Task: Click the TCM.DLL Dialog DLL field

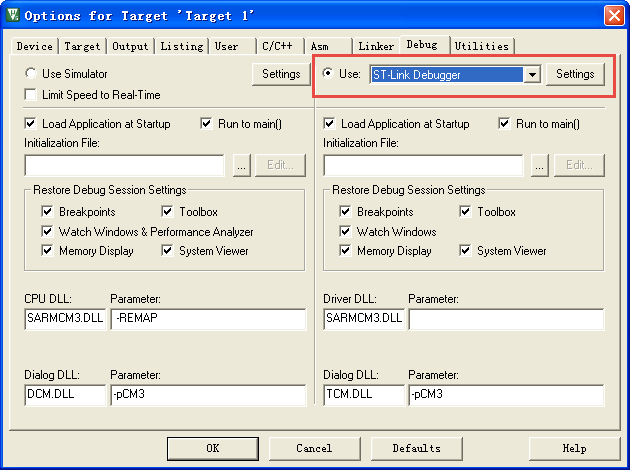Action: coord(364,394)
